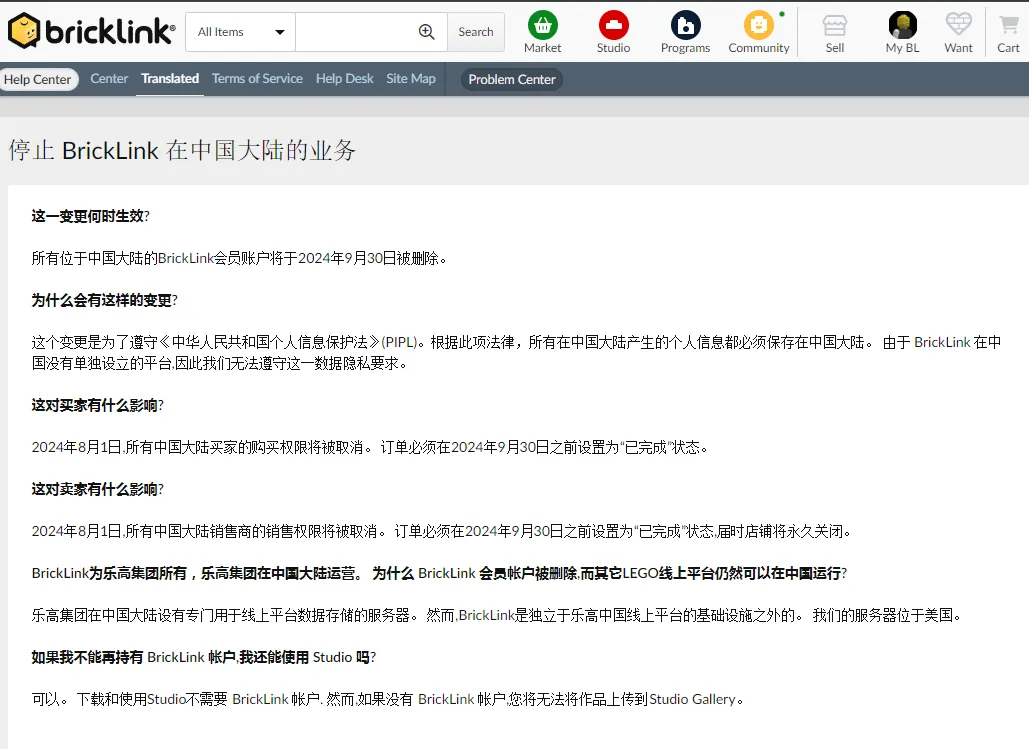Screen dimensions: 1029x749
Task: Open the Help Desk tab
Action: tap(345, 79)
